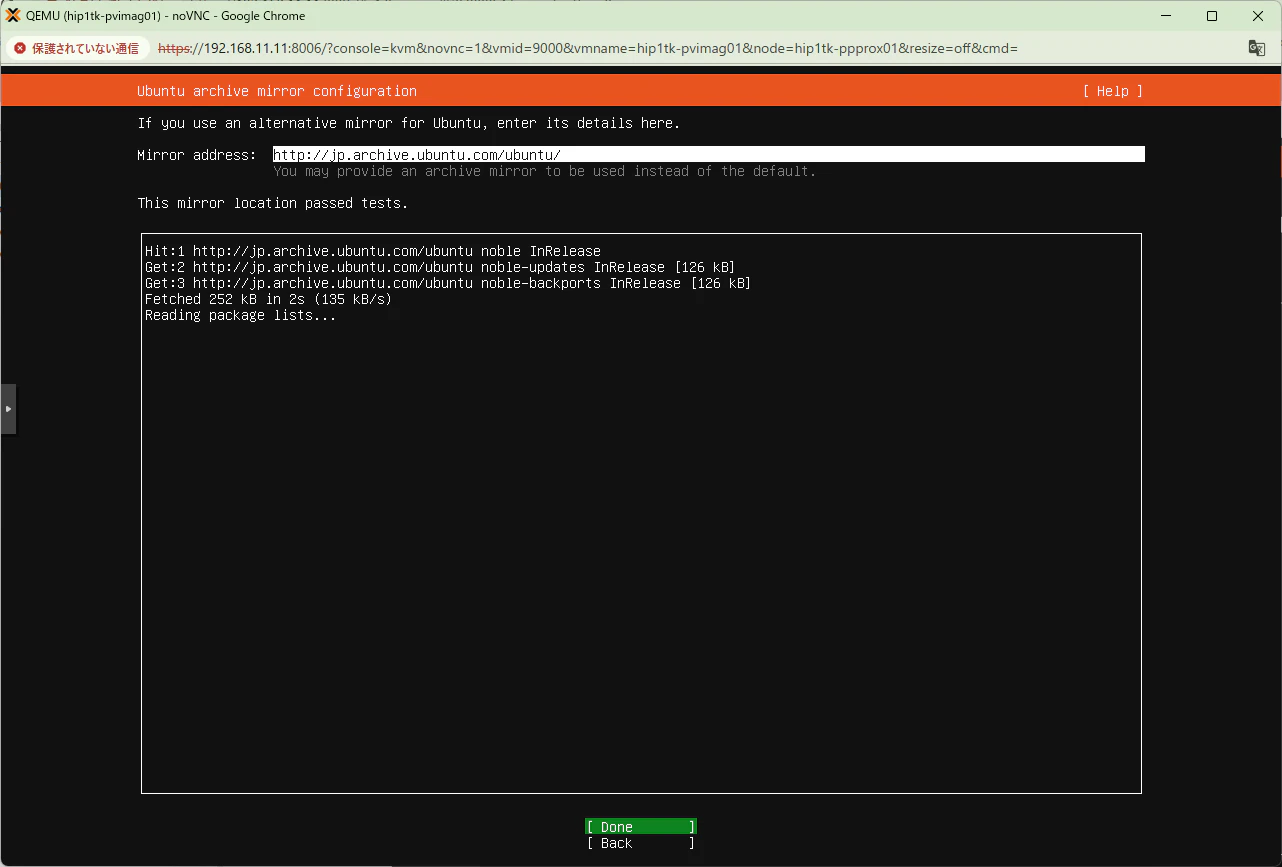
Task: Click 'Reading package lists...' log line
Action: (241, 315)
